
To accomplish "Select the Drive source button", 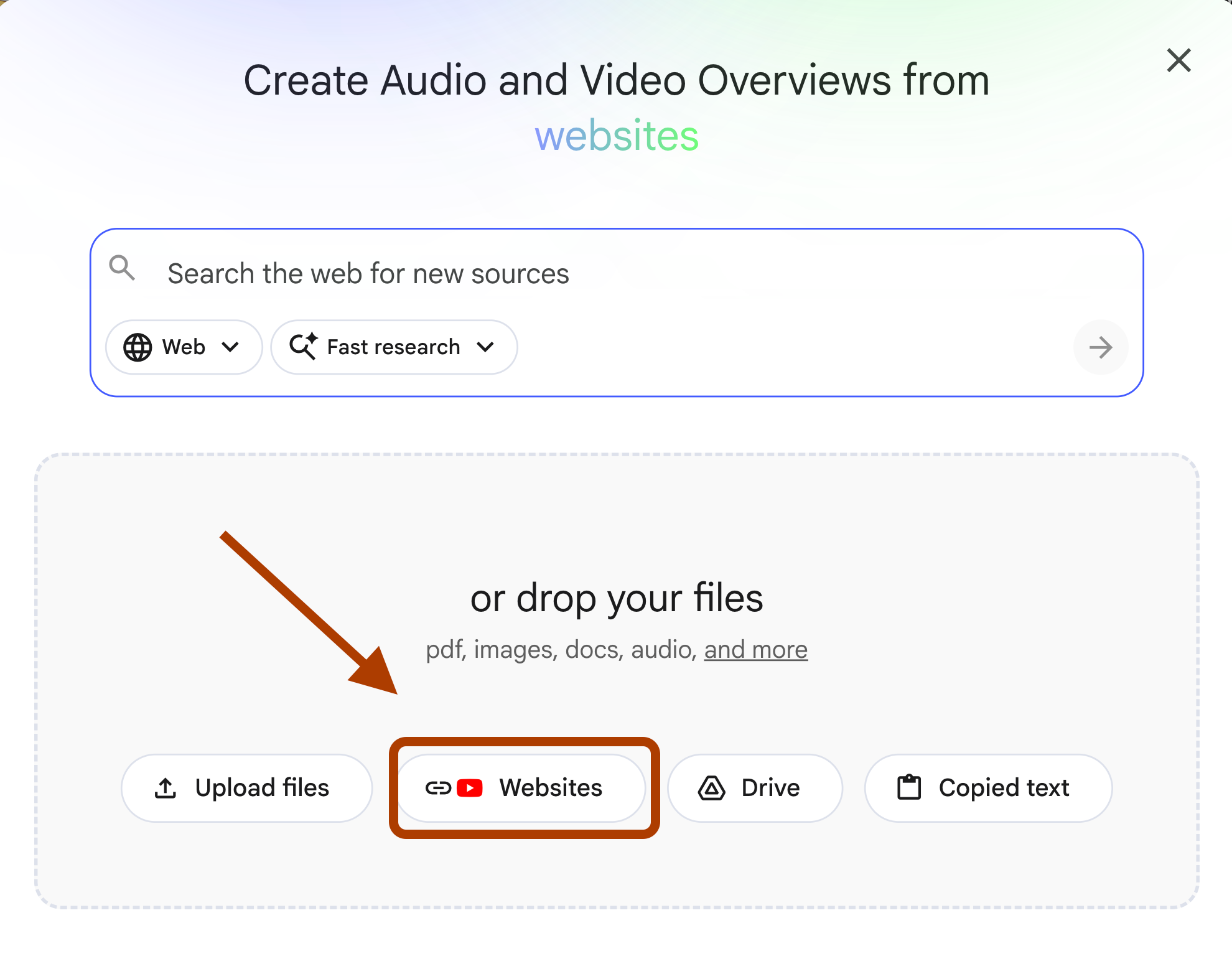I will click(x=755, y=788).
